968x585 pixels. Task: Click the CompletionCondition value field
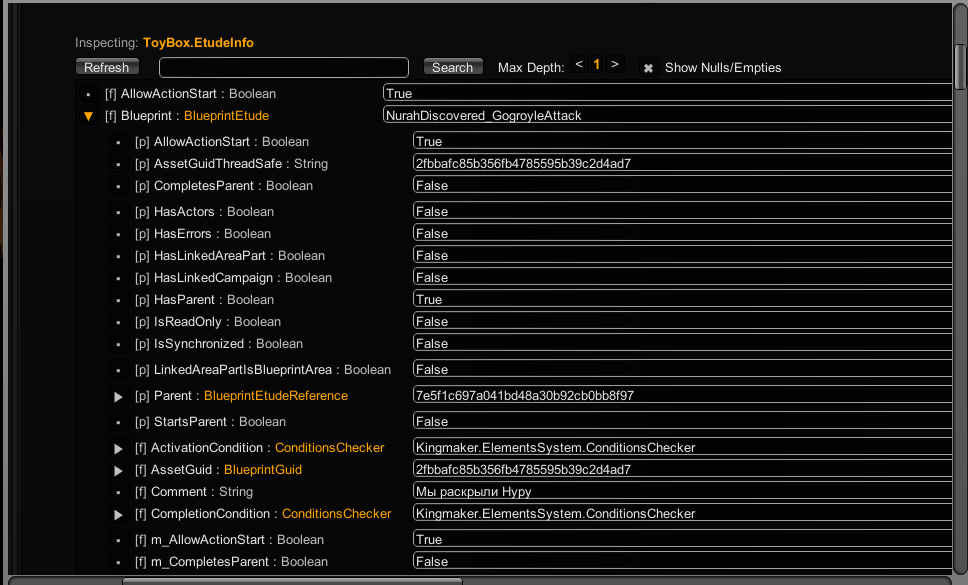682,513
